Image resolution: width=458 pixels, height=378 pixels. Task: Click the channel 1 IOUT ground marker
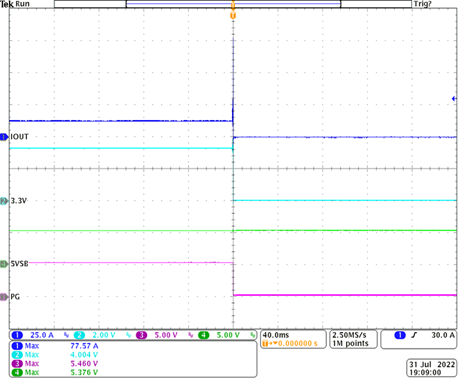coord(4,137)
